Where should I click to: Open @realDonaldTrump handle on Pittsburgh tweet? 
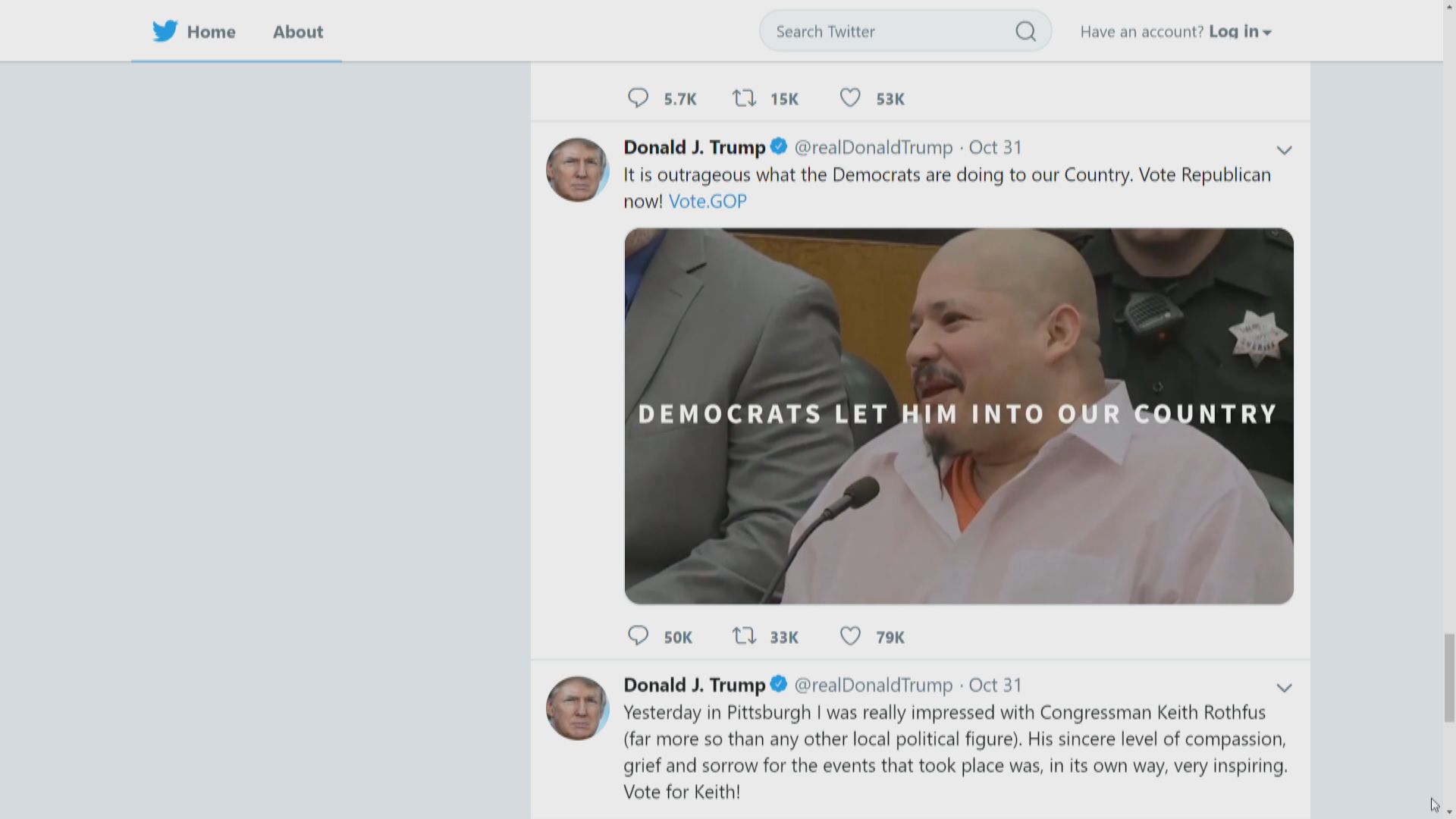click(873, 685)
